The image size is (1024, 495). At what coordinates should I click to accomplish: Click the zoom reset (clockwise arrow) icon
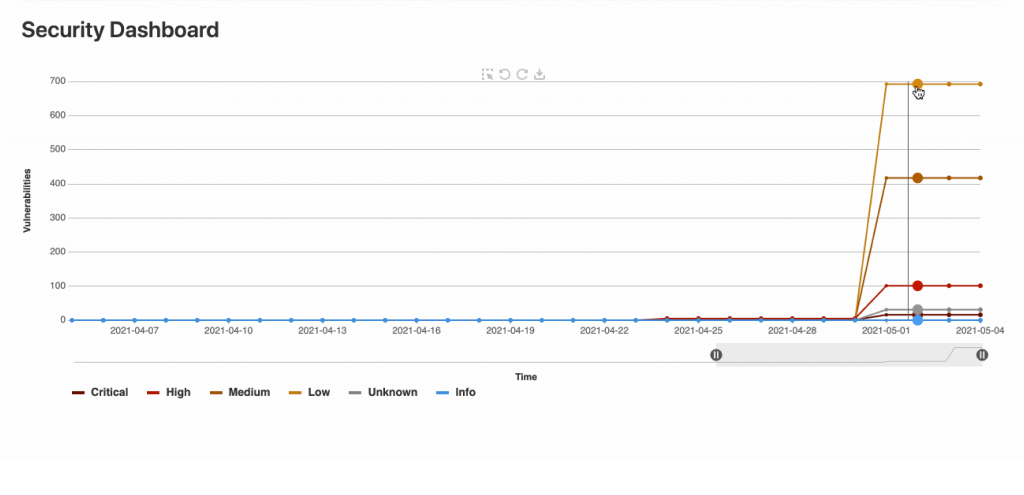[522, 74]
